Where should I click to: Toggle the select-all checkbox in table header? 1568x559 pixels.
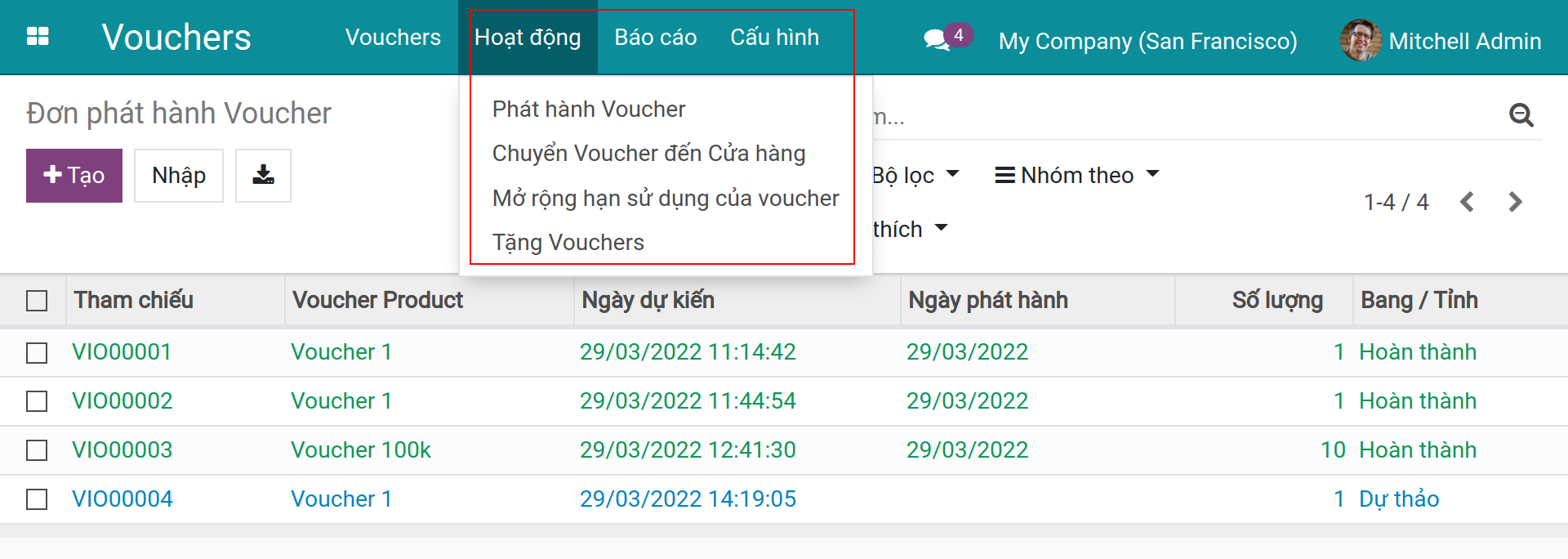point(37,301)
